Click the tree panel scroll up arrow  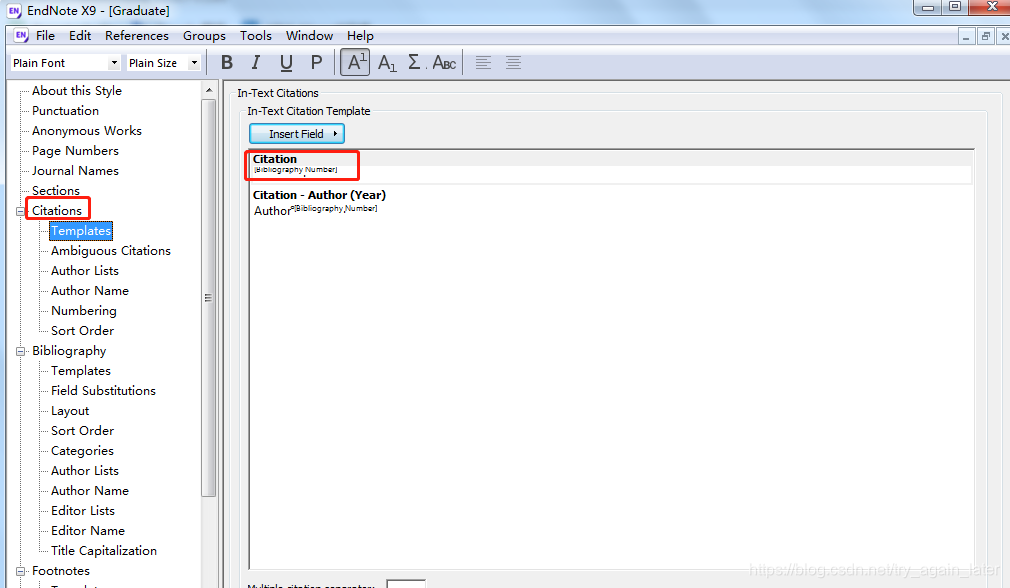pyautogui.click(x=209, y=90)
